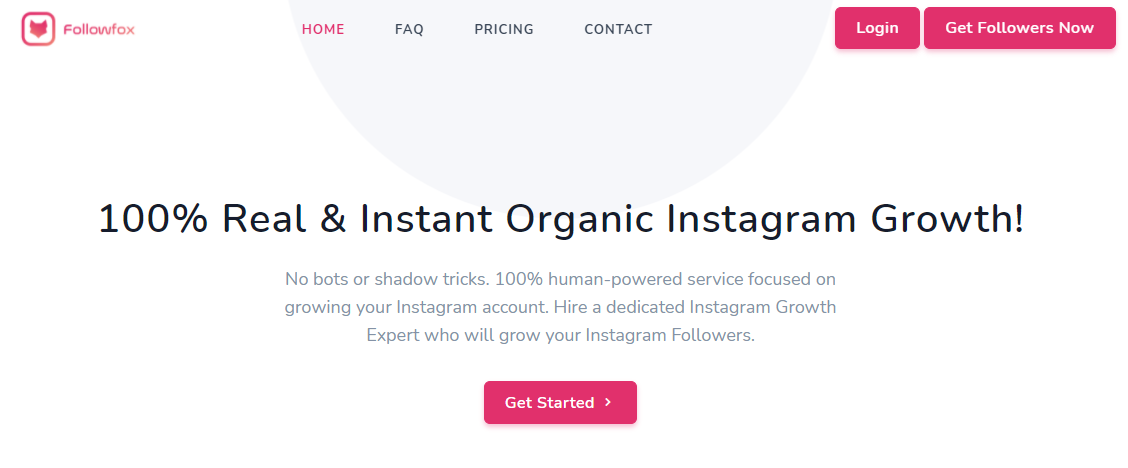Click the gray circular background shape
The height and width of the screenshot is (468, 1128).
pyautogui.click(x=560, y=120)
